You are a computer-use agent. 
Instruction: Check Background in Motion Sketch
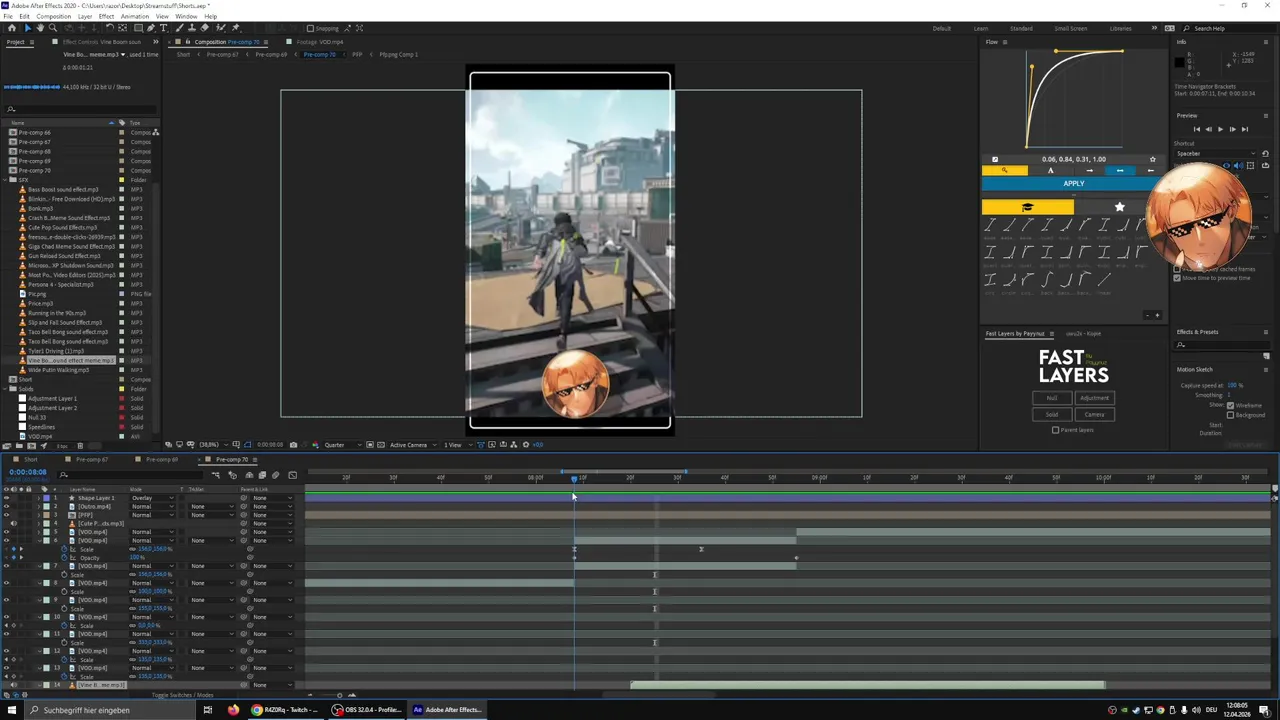pos(1230,415)
